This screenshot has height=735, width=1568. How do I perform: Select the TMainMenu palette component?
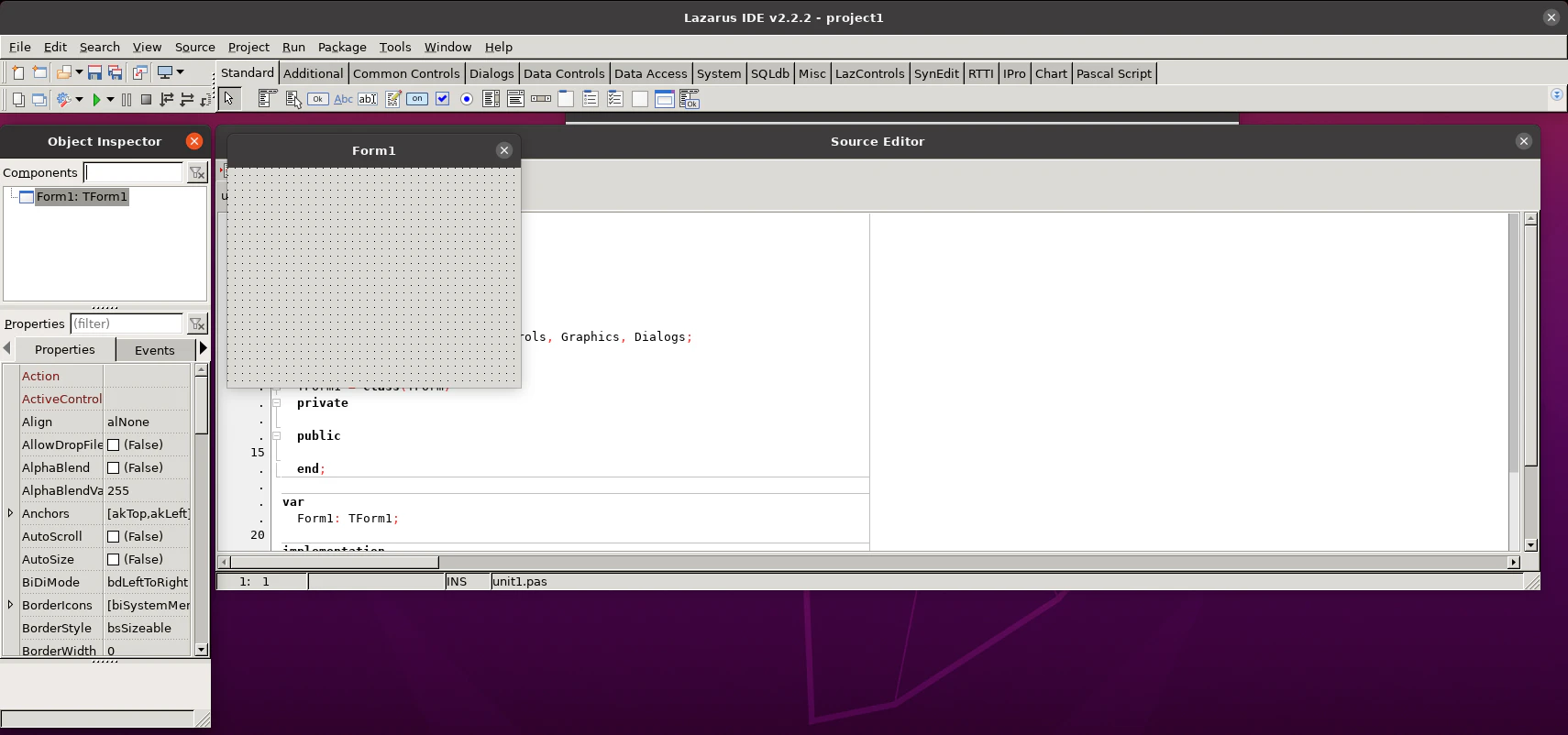pyautogui.click(x=267, y=99)
